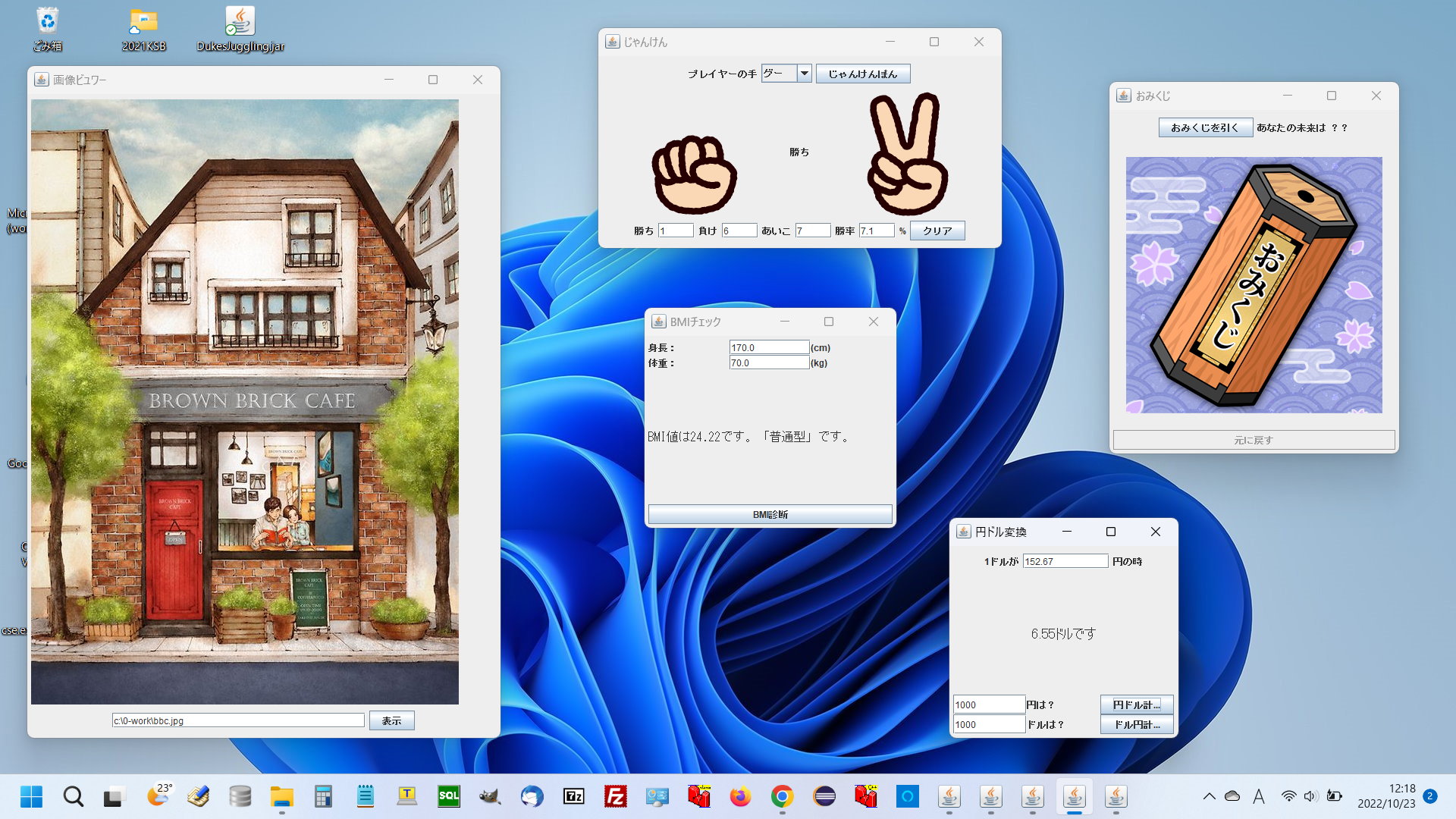Focus the ドルは？ amount field
The height and width of the screenshot is (819, 1456).
989,724
